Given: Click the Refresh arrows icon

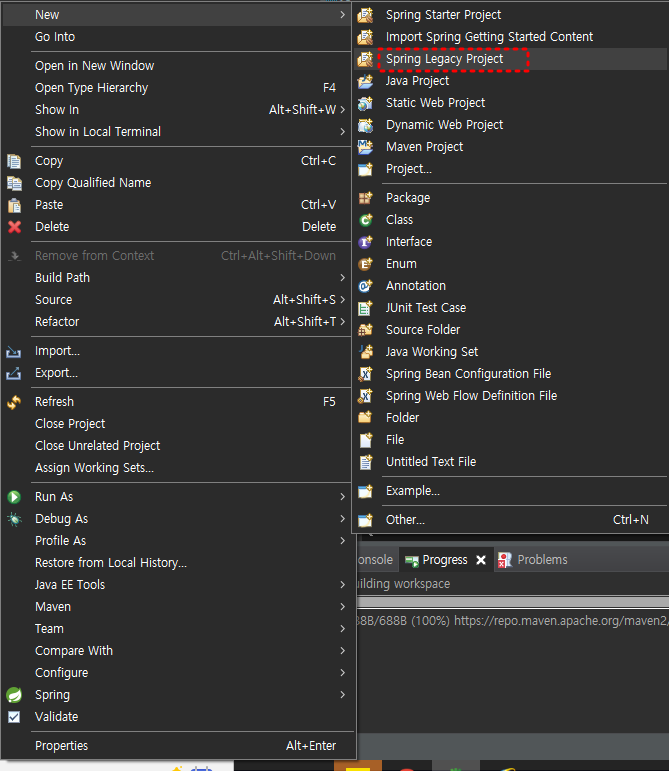Looking at the screenshot, I should [14, 402].
